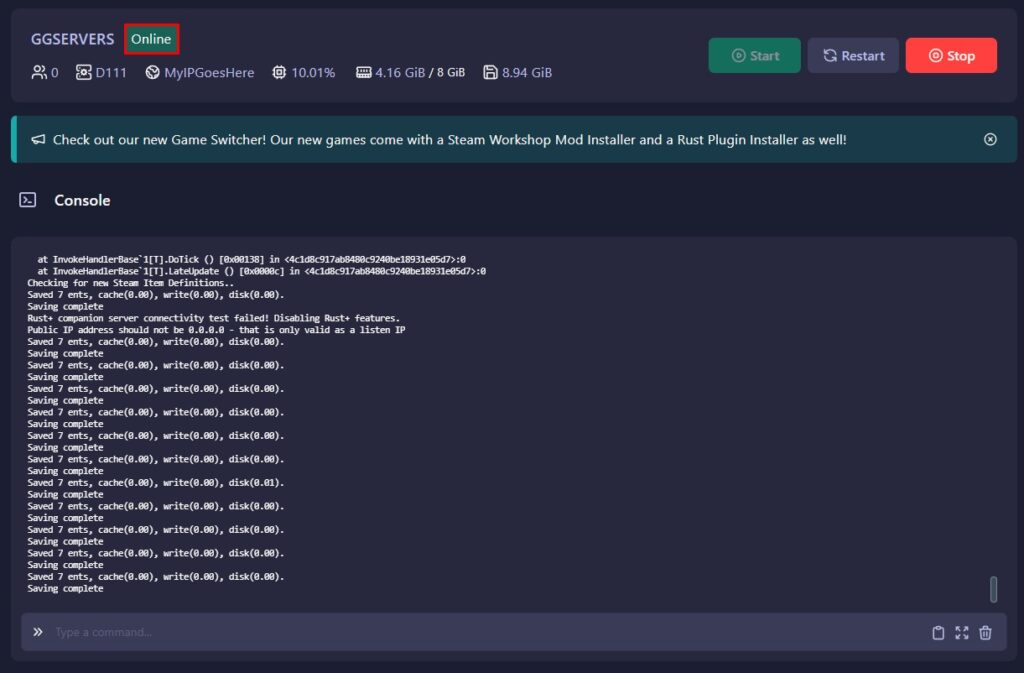Expand console to fullscreen
Viewport: 1024px width, 673px height.
(x=962, y=632)
